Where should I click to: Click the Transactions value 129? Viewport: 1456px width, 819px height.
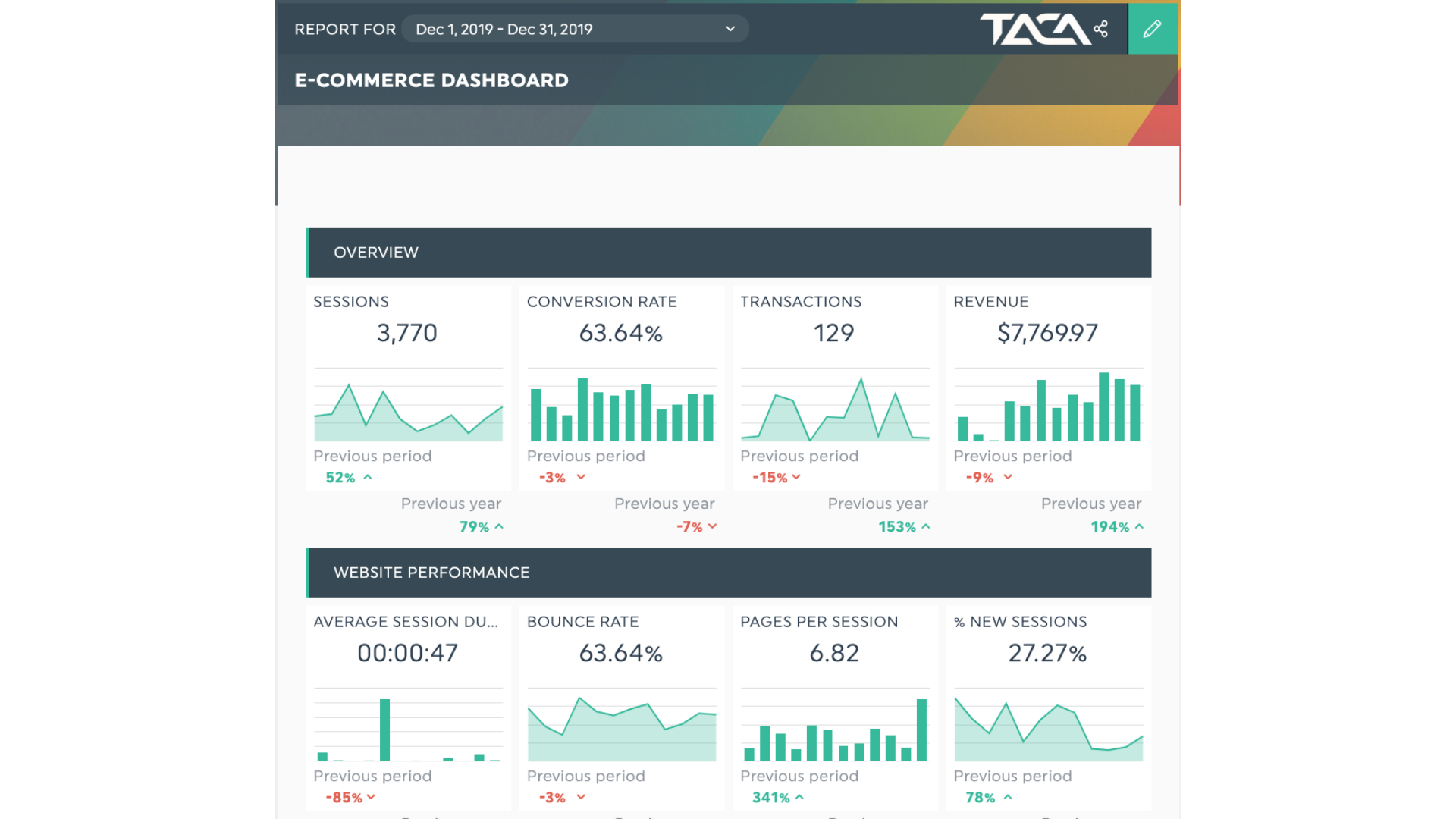834,333
